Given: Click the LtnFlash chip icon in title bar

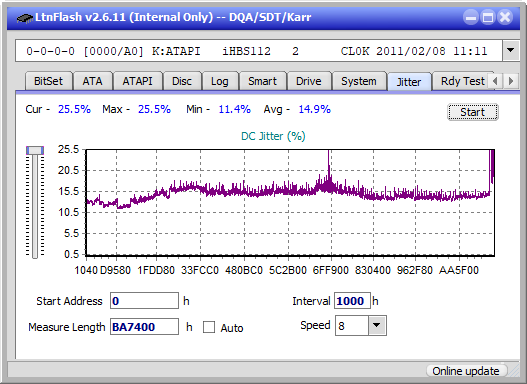Looking at the screenshot, I should coord(24,17).
